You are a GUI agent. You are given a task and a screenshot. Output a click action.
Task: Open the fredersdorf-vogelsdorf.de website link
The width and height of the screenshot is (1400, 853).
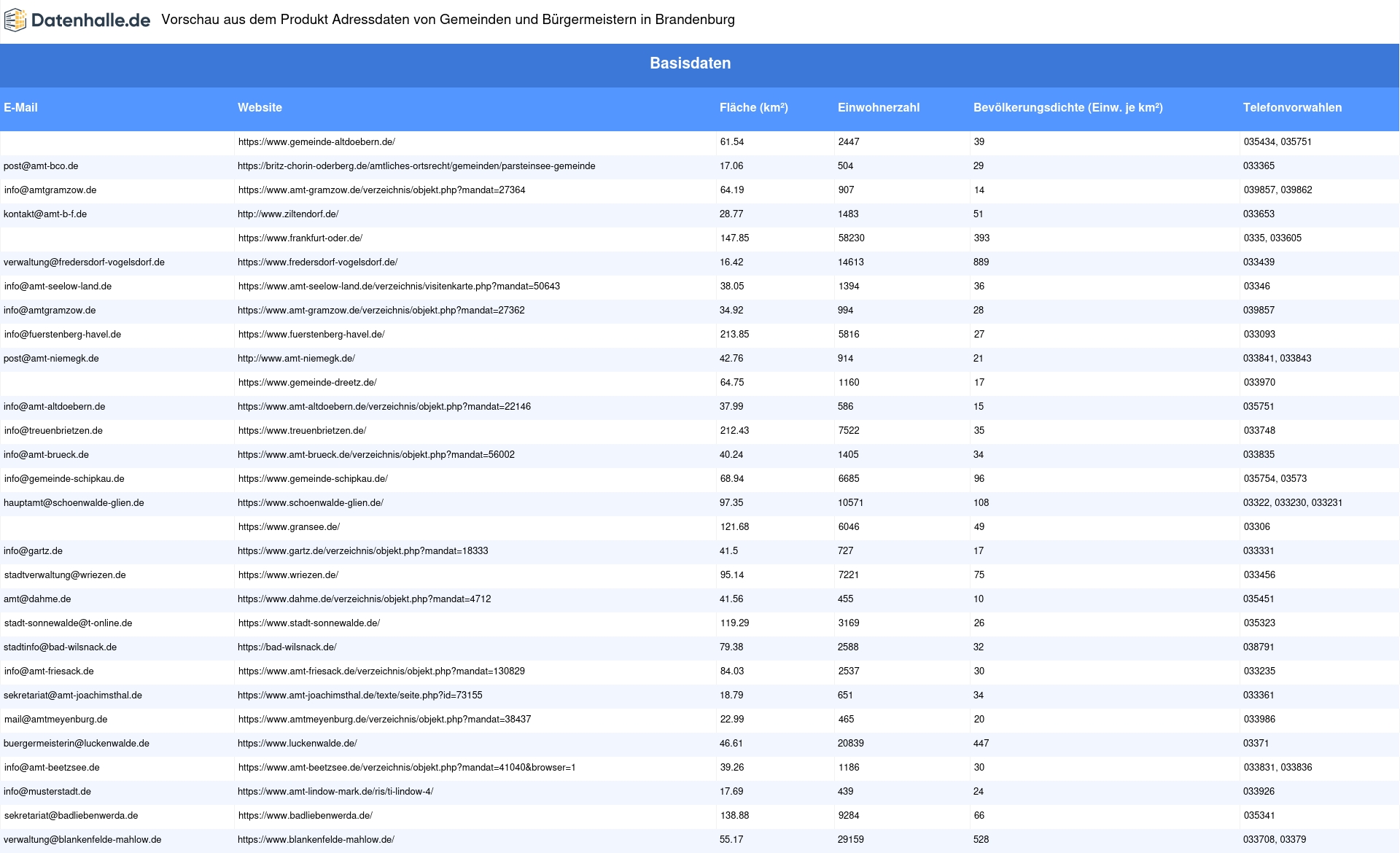point(317,262)
